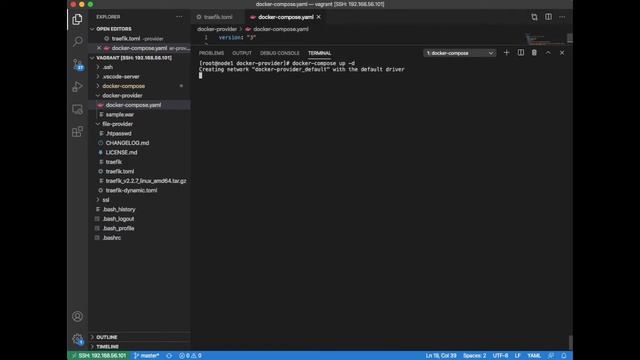The image size is (640, 360).
Task: Click docker-compose.yaml in the breadcrumb
Action: pos(280,29)
